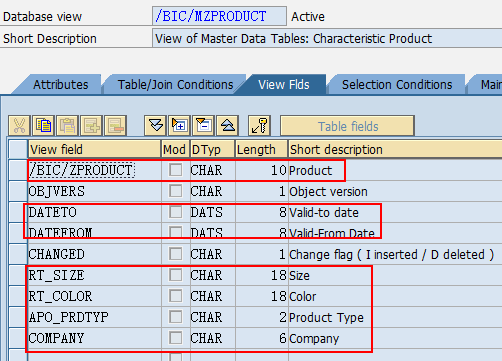The width and height of the screenshot is (502, 361).
Task: Click row selector for COMPANY row
Action: point(18,338)
